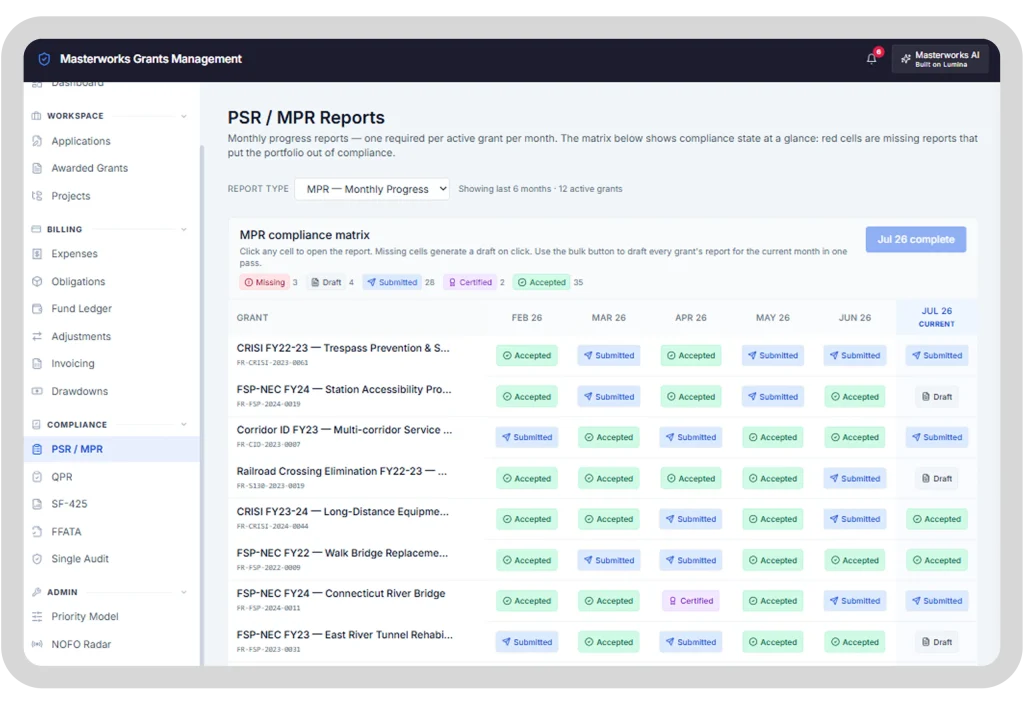
Task: Filter by the Accepted legend chip
Action: click(541, 282)
